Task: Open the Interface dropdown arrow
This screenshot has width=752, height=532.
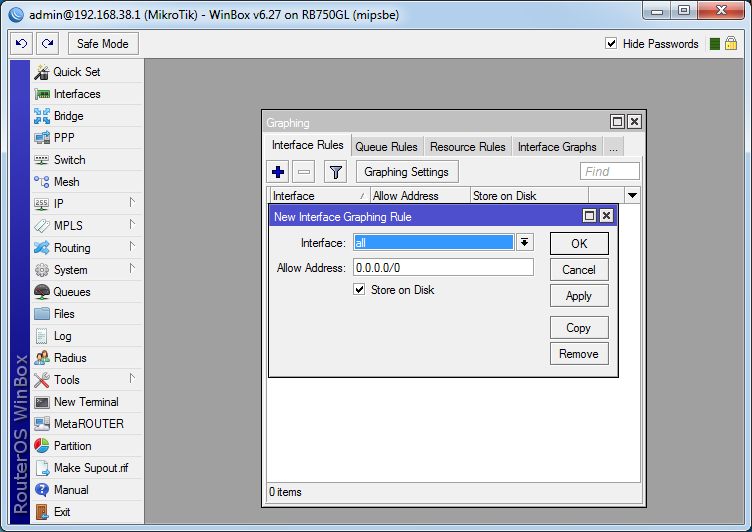Action: 525,242
